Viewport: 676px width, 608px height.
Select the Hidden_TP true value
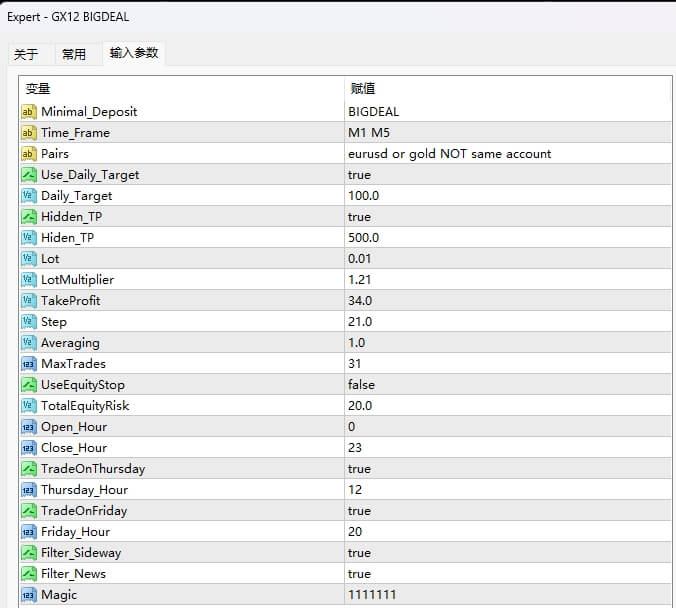(x=359, y=217)
